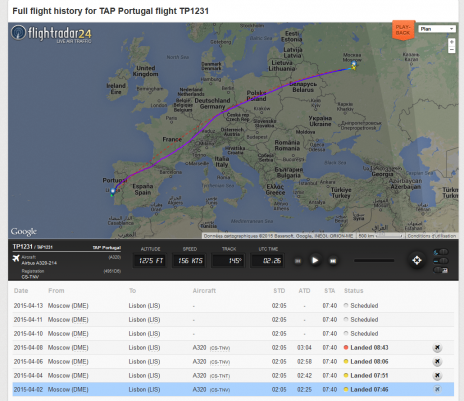Start flight playback with play button
This screenshot has height=401, width=464.
(315, 260)
